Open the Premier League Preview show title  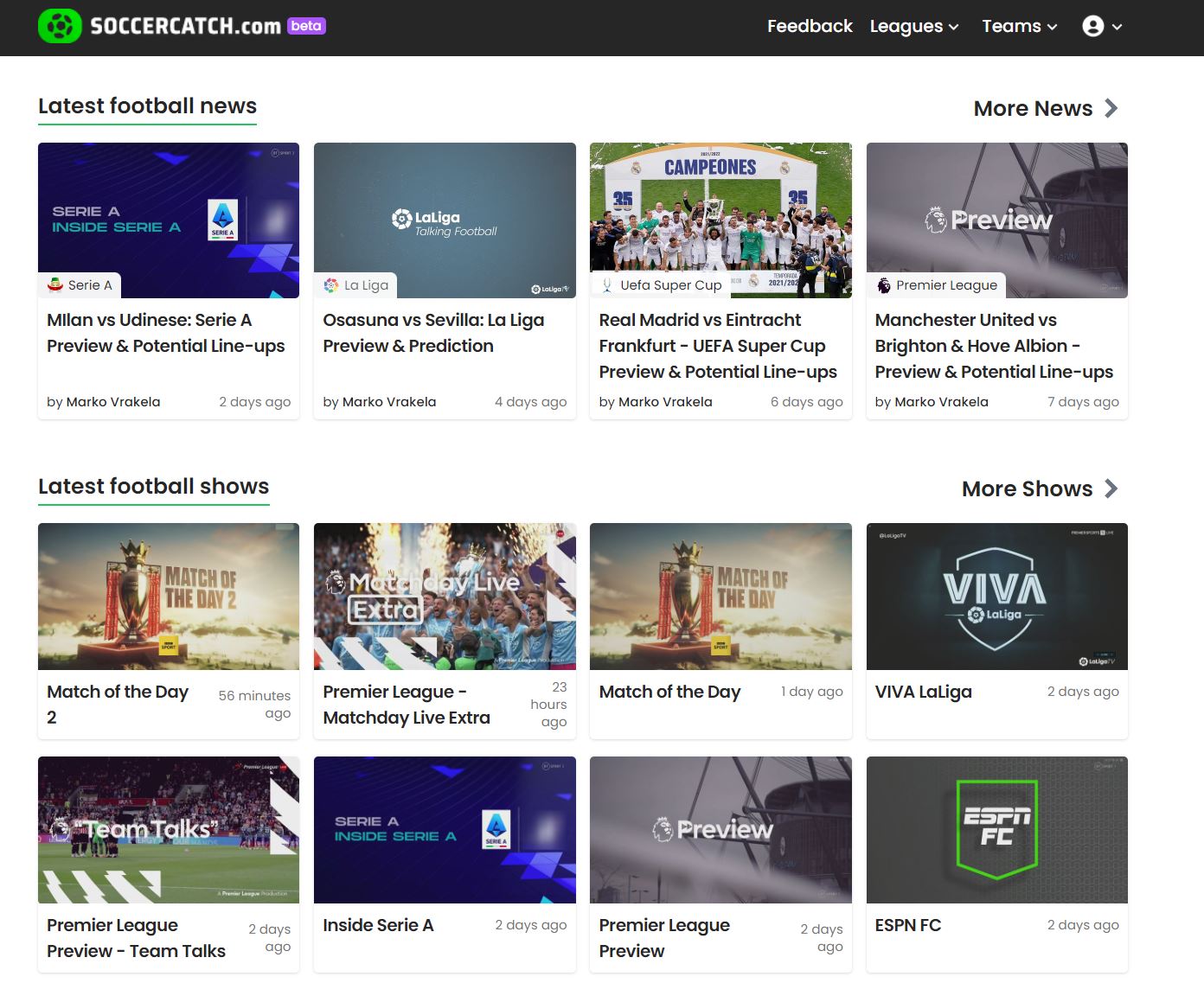pos(664,938)
